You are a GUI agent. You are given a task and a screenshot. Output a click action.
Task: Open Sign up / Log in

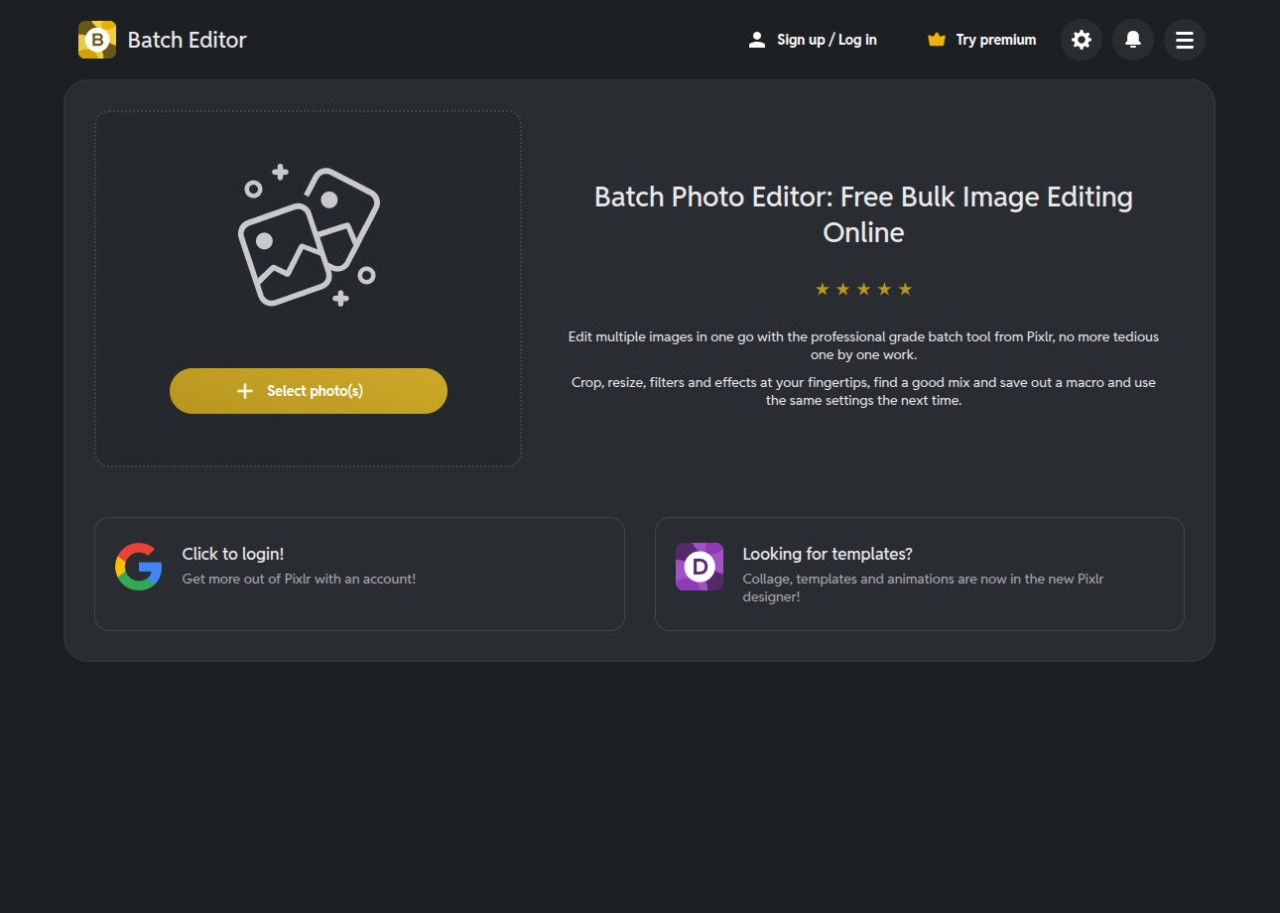click(826, 39)
